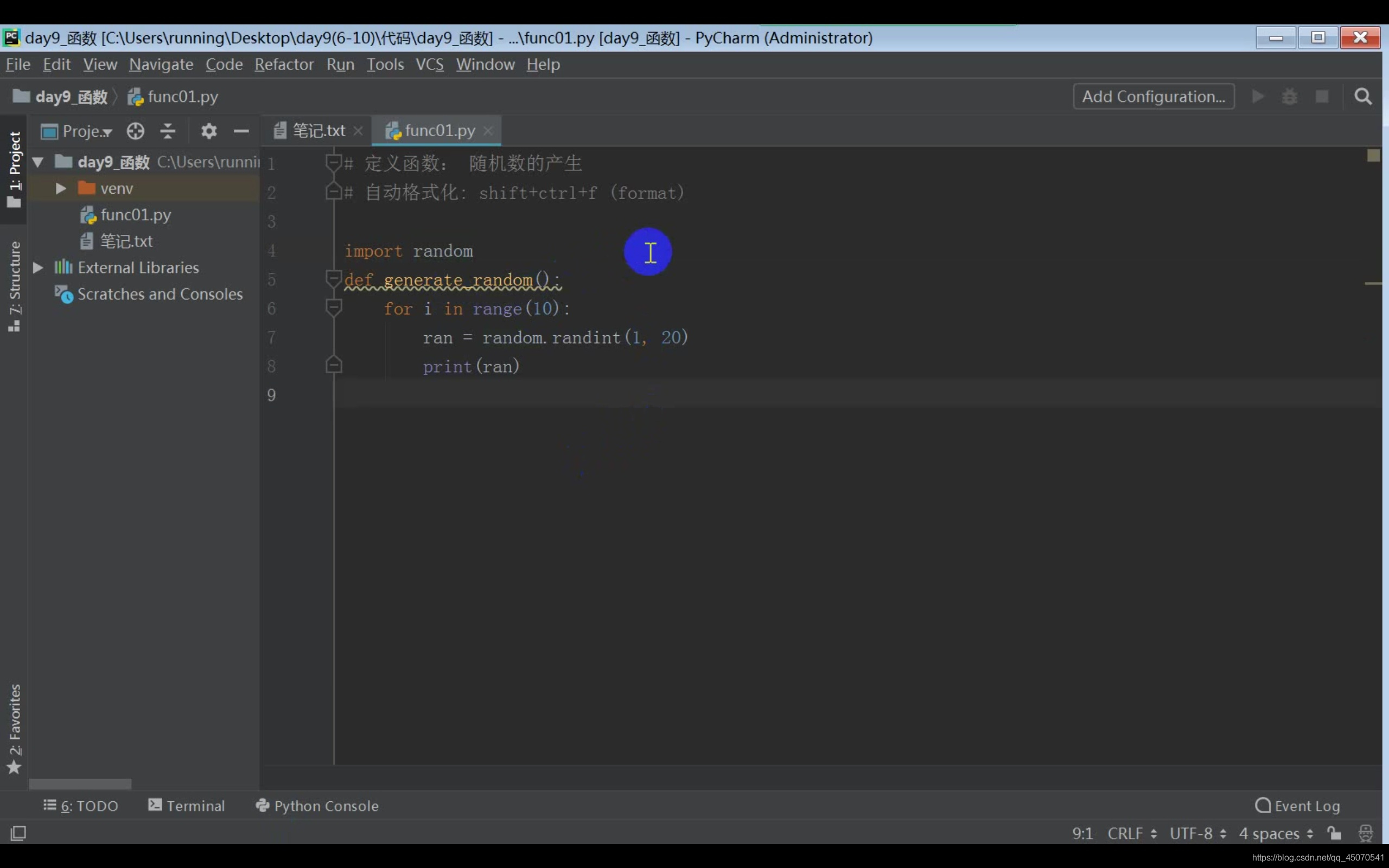
Task: Click the Add Configuration button
Action: (x=1153, y=97)
